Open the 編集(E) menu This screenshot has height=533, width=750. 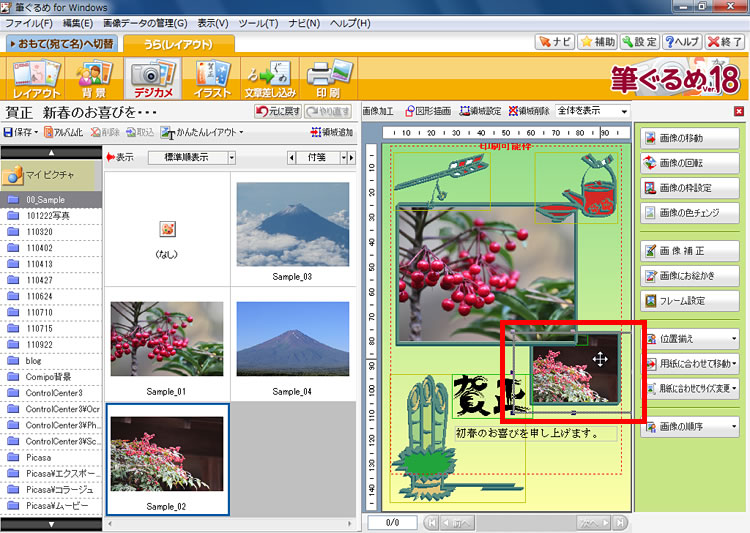77,23
